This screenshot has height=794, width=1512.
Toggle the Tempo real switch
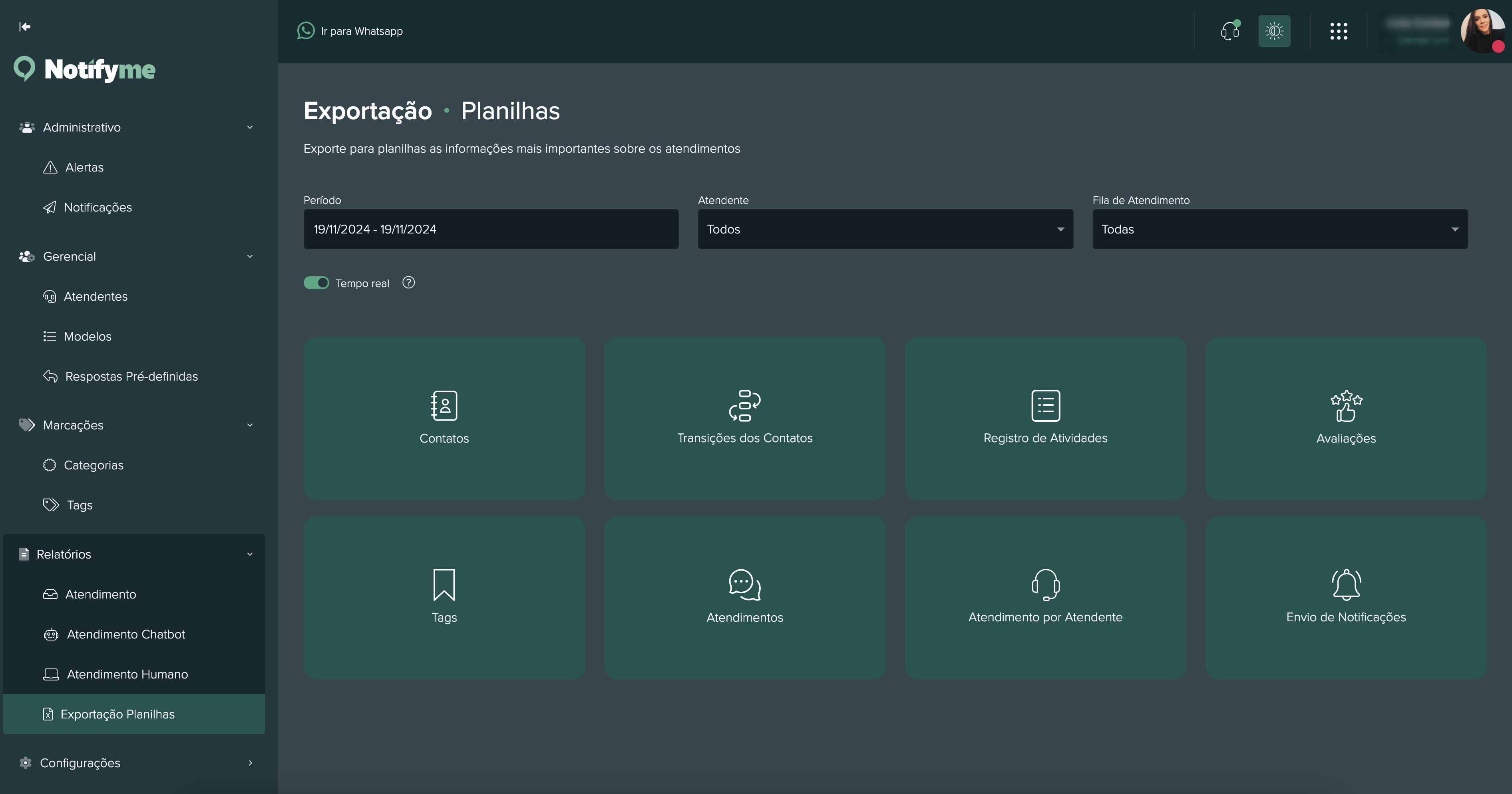(x=316, y=283)
